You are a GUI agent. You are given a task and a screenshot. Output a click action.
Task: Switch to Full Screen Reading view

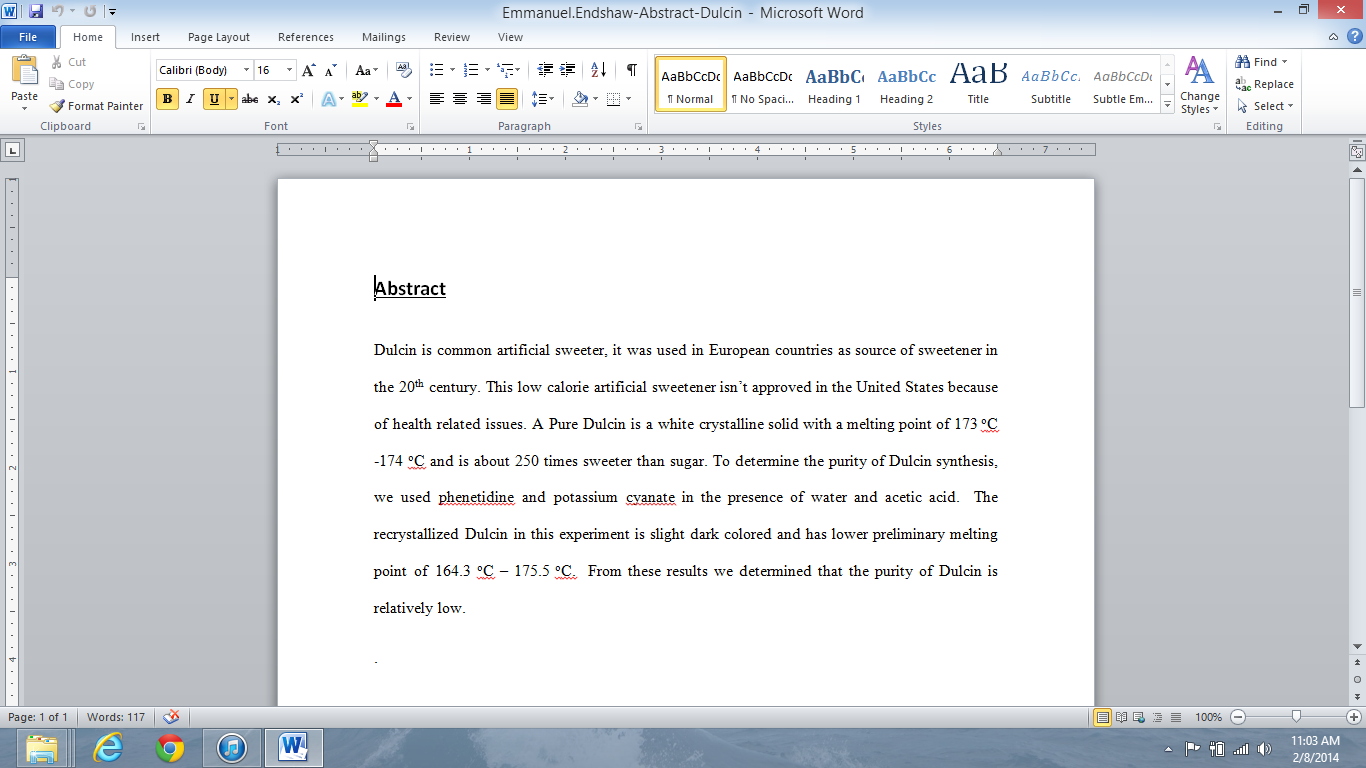tap(1122, 717)
